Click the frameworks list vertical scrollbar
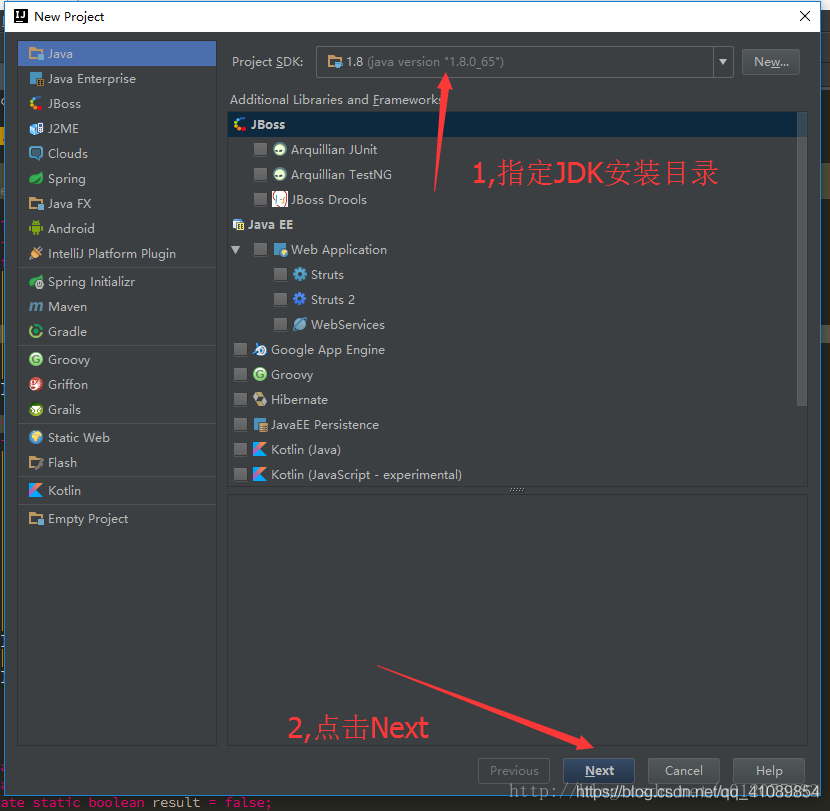830x811 pixels. point(801,259)
